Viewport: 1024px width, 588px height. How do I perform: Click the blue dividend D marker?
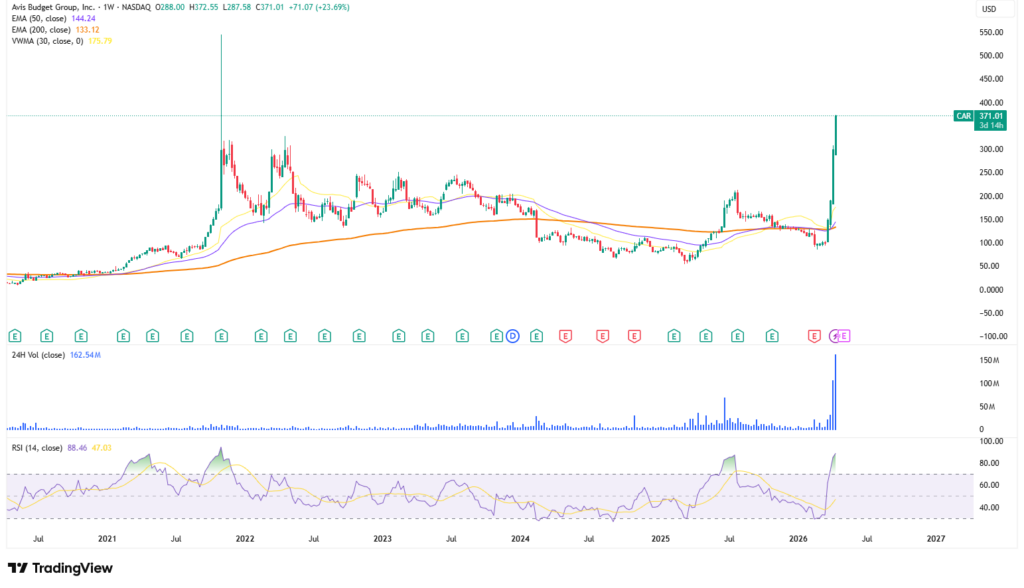(x=513, y=335)
